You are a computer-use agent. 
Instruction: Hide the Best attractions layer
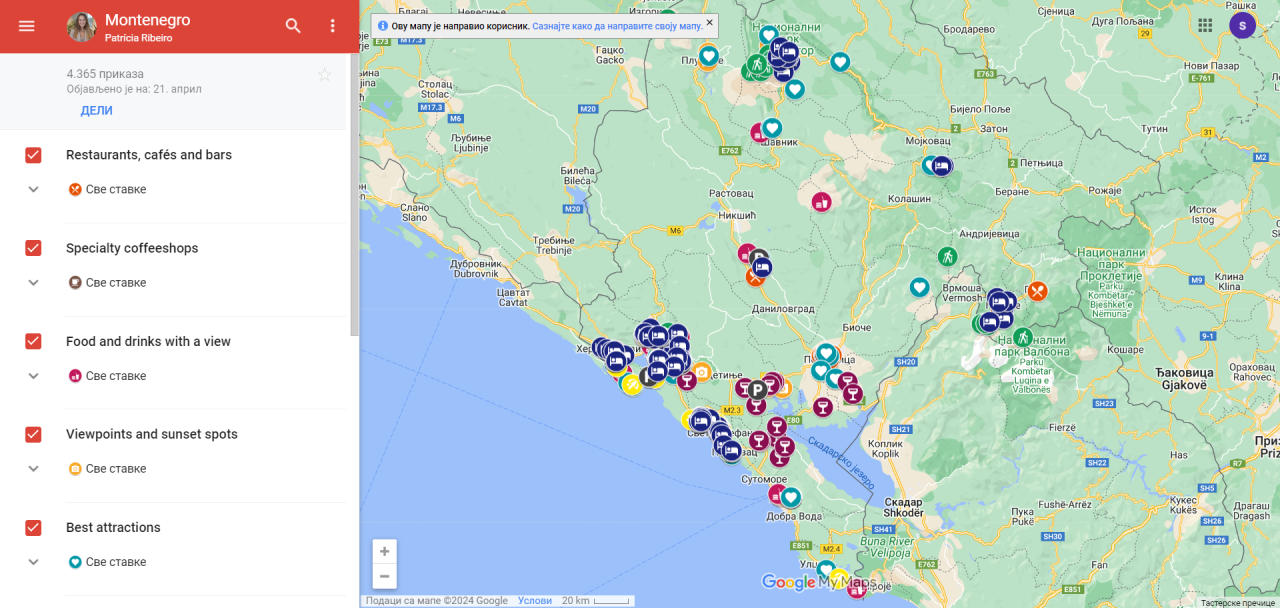coord(33,527)
